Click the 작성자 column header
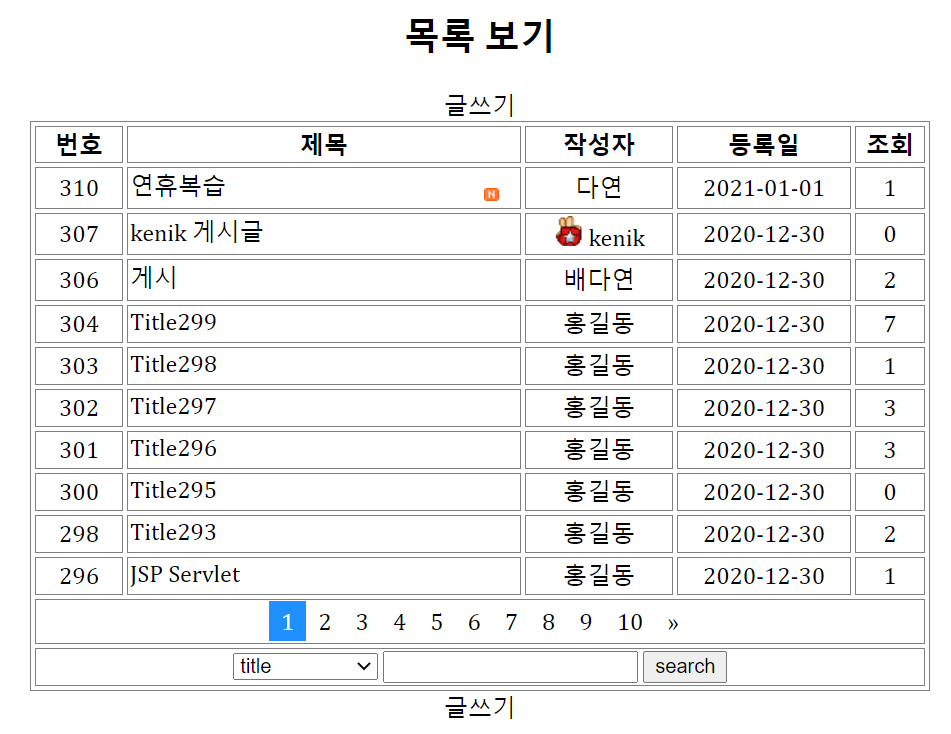The height and width of the screenshot is (734, 951). tap(599, 144)
